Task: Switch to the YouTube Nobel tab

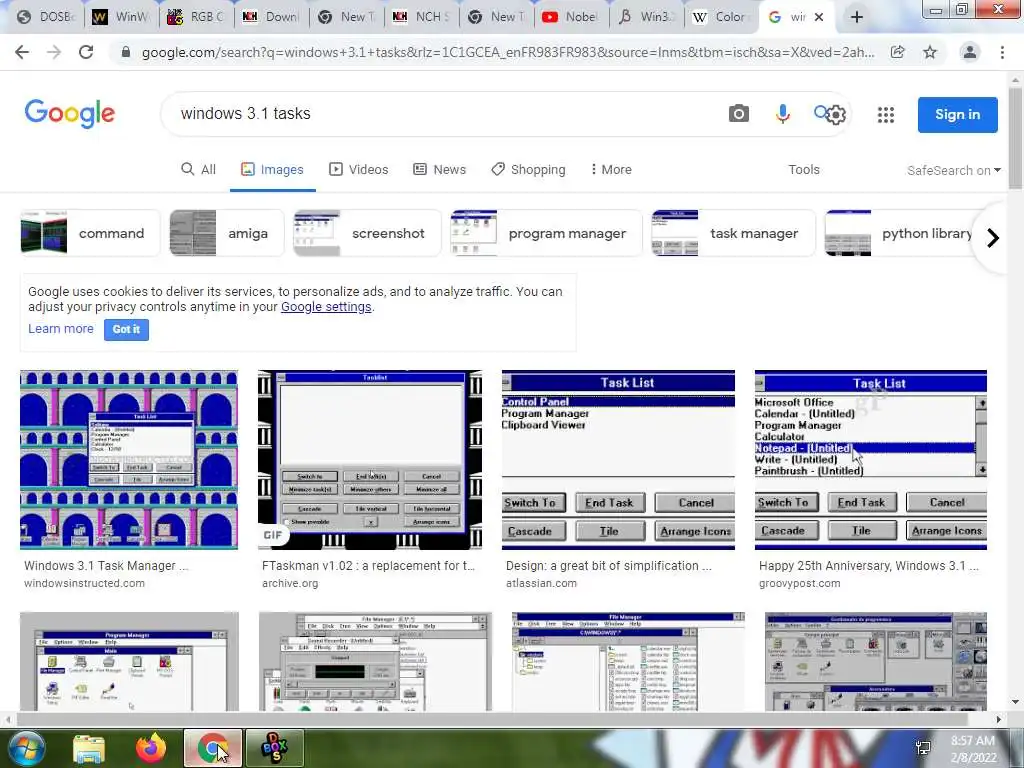Action: point(571,17)
